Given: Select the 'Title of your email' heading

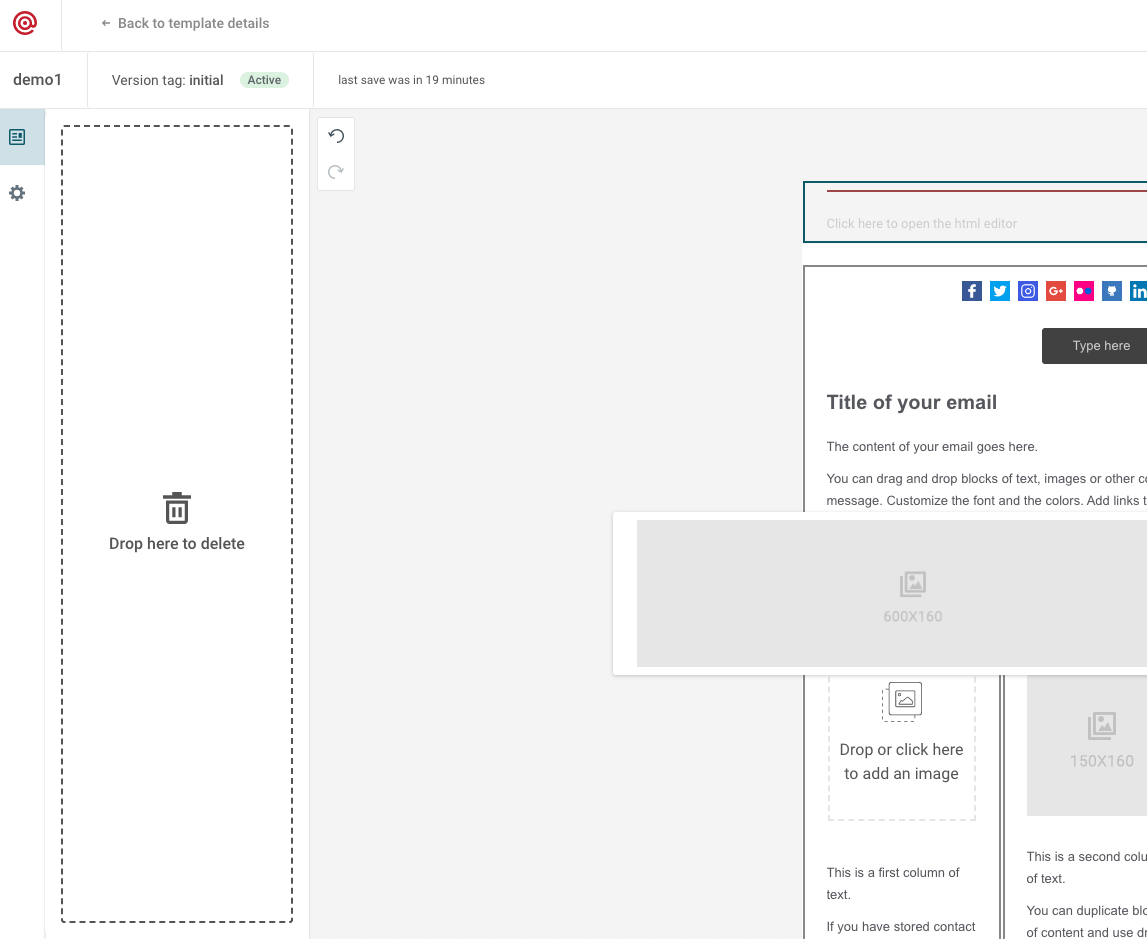Looking at the screenshot, I should tap(911, 403).
